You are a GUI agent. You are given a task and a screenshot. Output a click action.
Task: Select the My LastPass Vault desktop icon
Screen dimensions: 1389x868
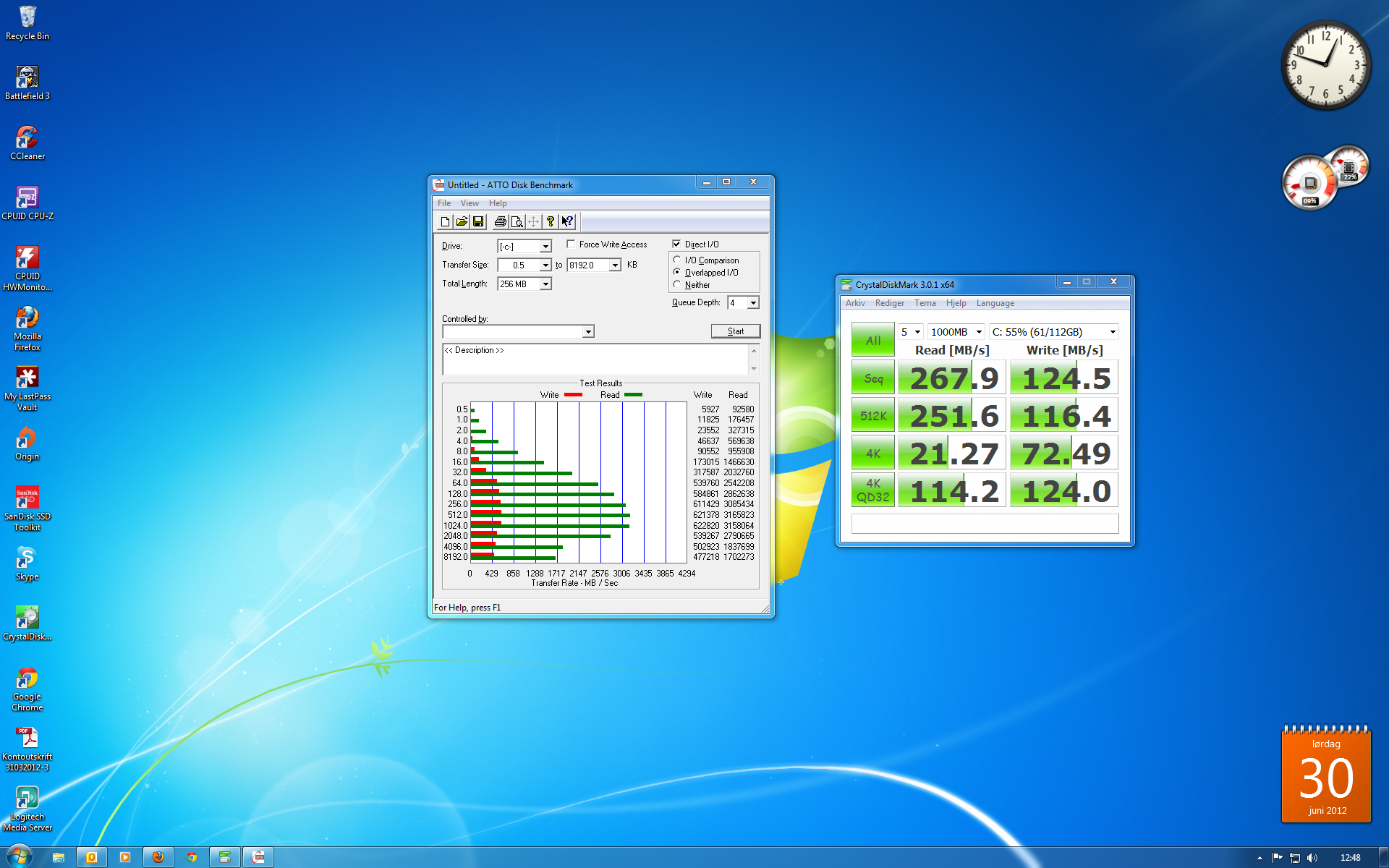[27, 388]
